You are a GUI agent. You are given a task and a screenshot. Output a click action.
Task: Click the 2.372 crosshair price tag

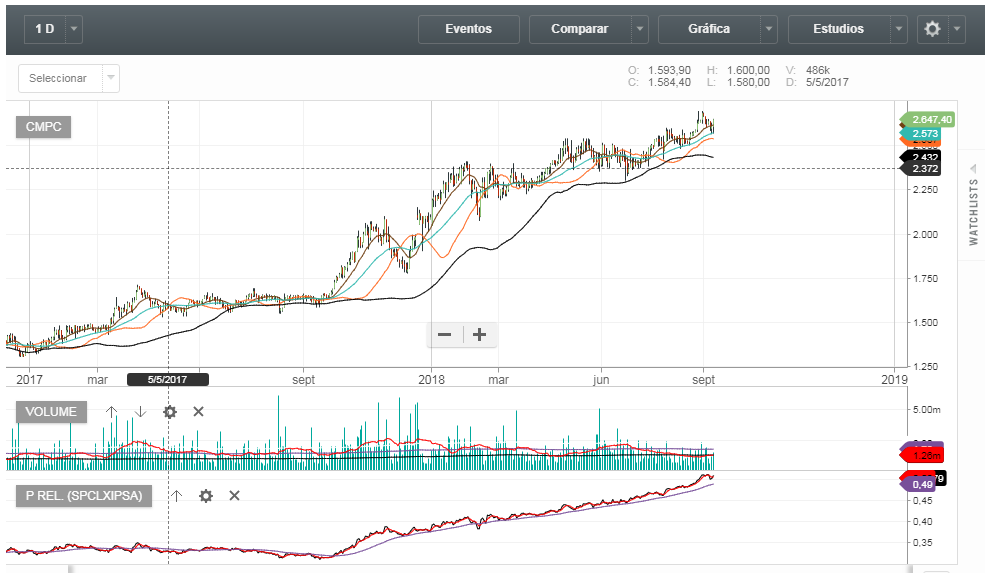click(921, 168)
